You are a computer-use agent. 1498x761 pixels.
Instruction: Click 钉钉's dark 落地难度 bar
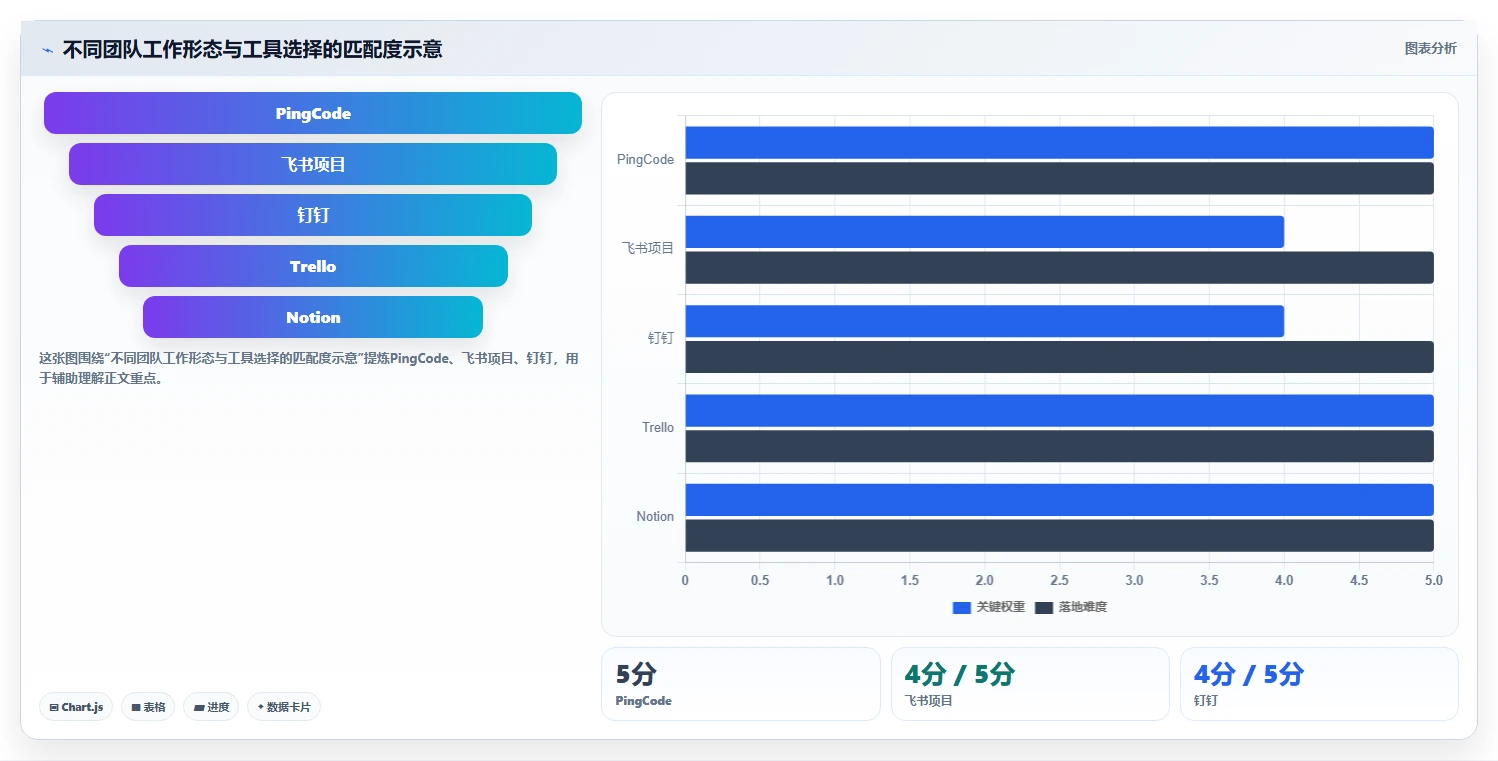pyautogui.click(x=1059, y=357)
